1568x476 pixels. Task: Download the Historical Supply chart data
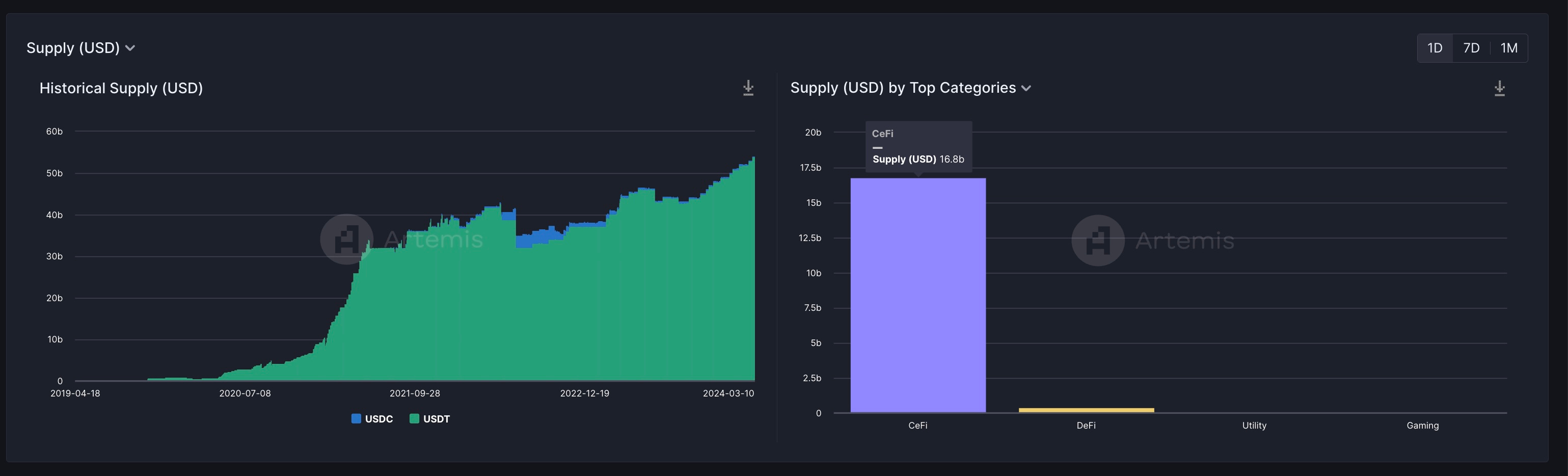click(x=748, y=88)
